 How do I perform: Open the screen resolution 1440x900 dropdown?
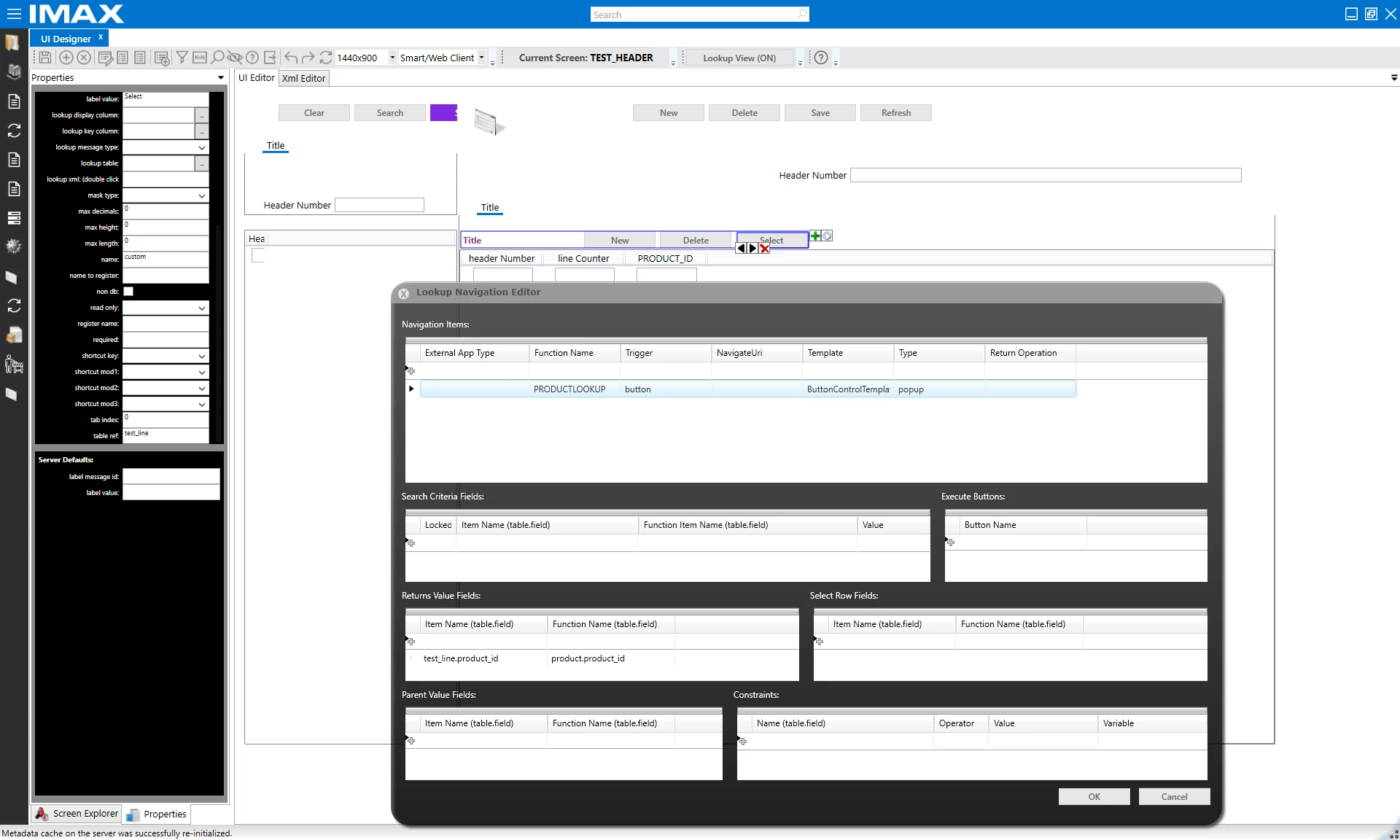tap(392, 58)
